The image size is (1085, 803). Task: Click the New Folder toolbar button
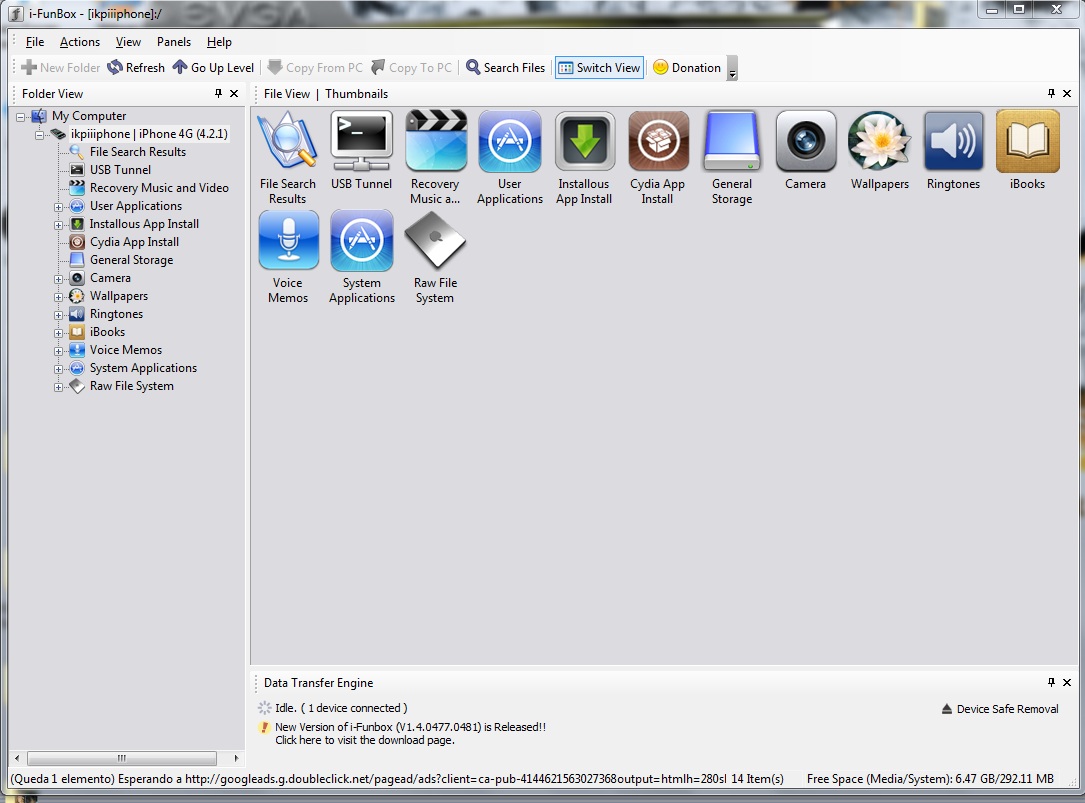tap(61, 67)
